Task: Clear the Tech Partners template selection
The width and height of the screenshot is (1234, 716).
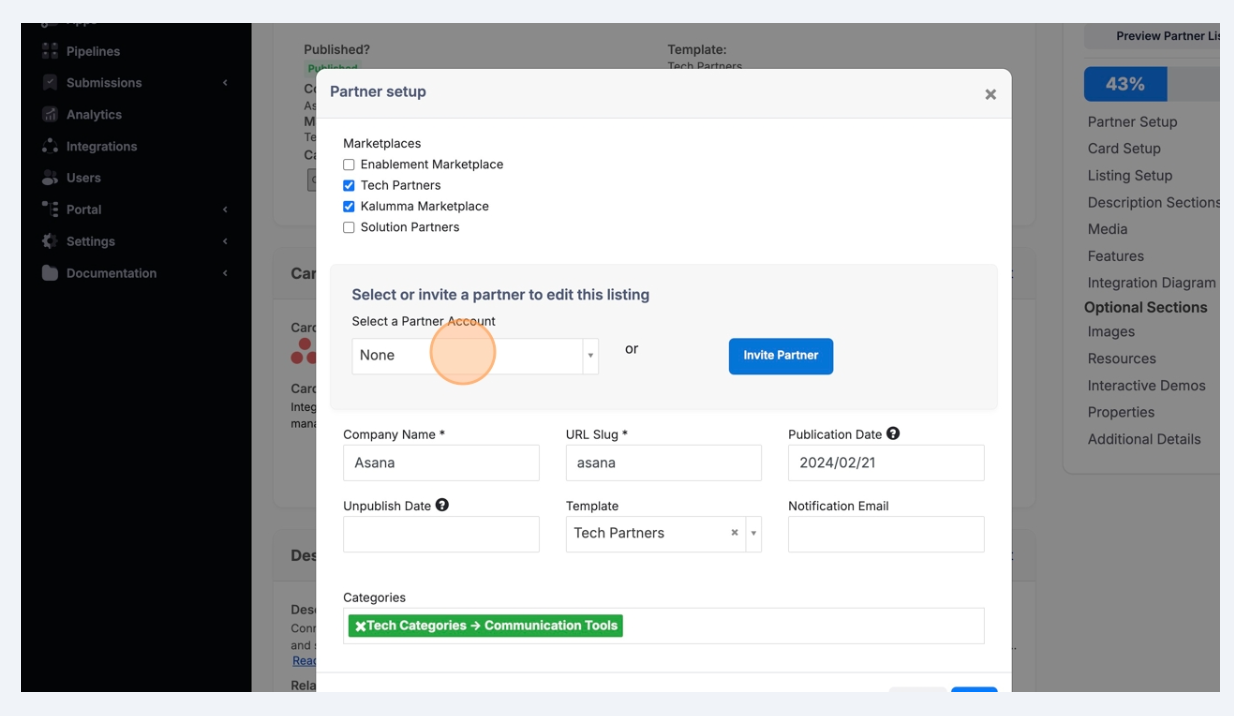Action: [734, 533]
